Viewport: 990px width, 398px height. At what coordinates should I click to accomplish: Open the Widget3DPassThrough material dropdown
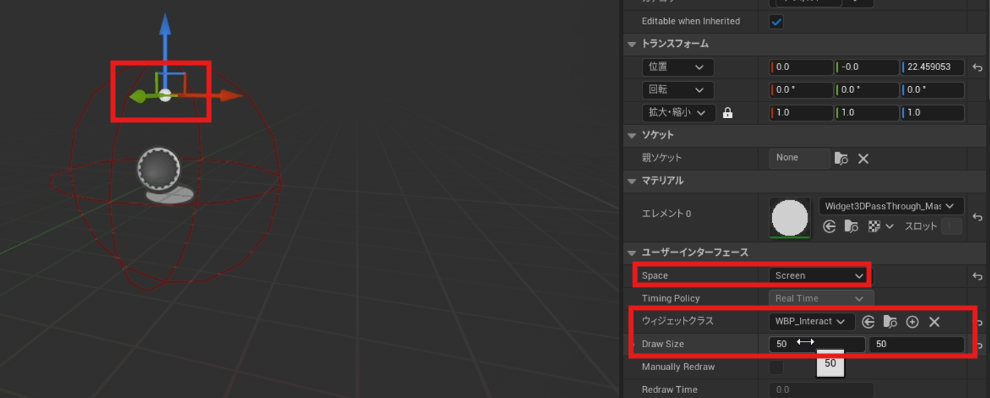891,206
